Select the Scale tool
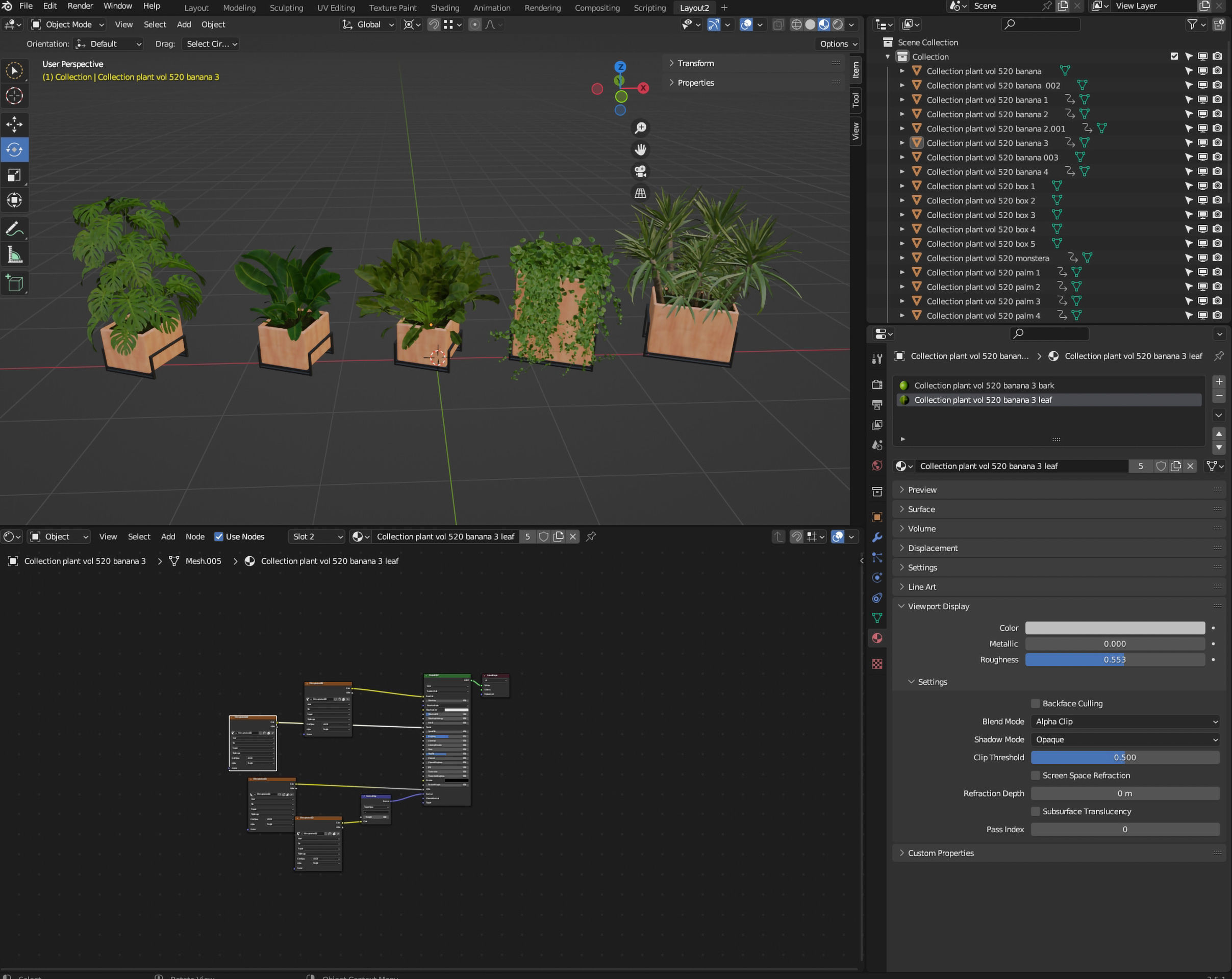This screenshot has height=979, width=1232. 14,175
